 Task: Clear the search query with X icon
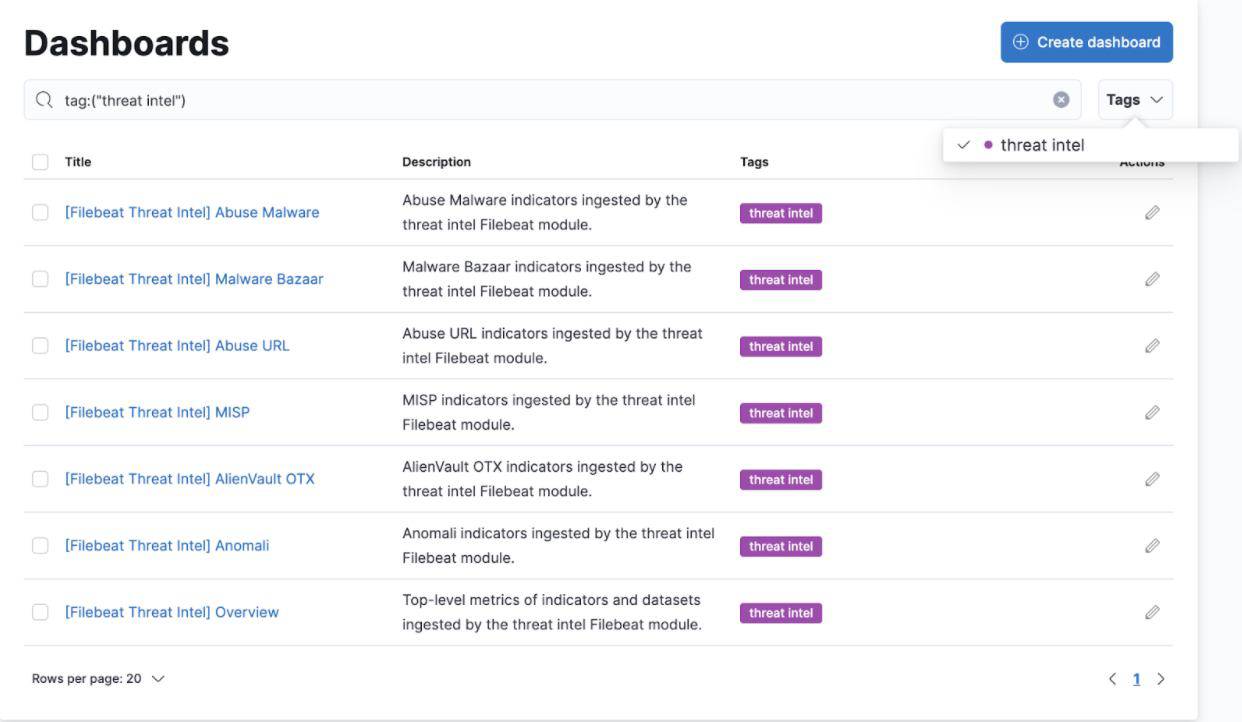pos(1061,100)
